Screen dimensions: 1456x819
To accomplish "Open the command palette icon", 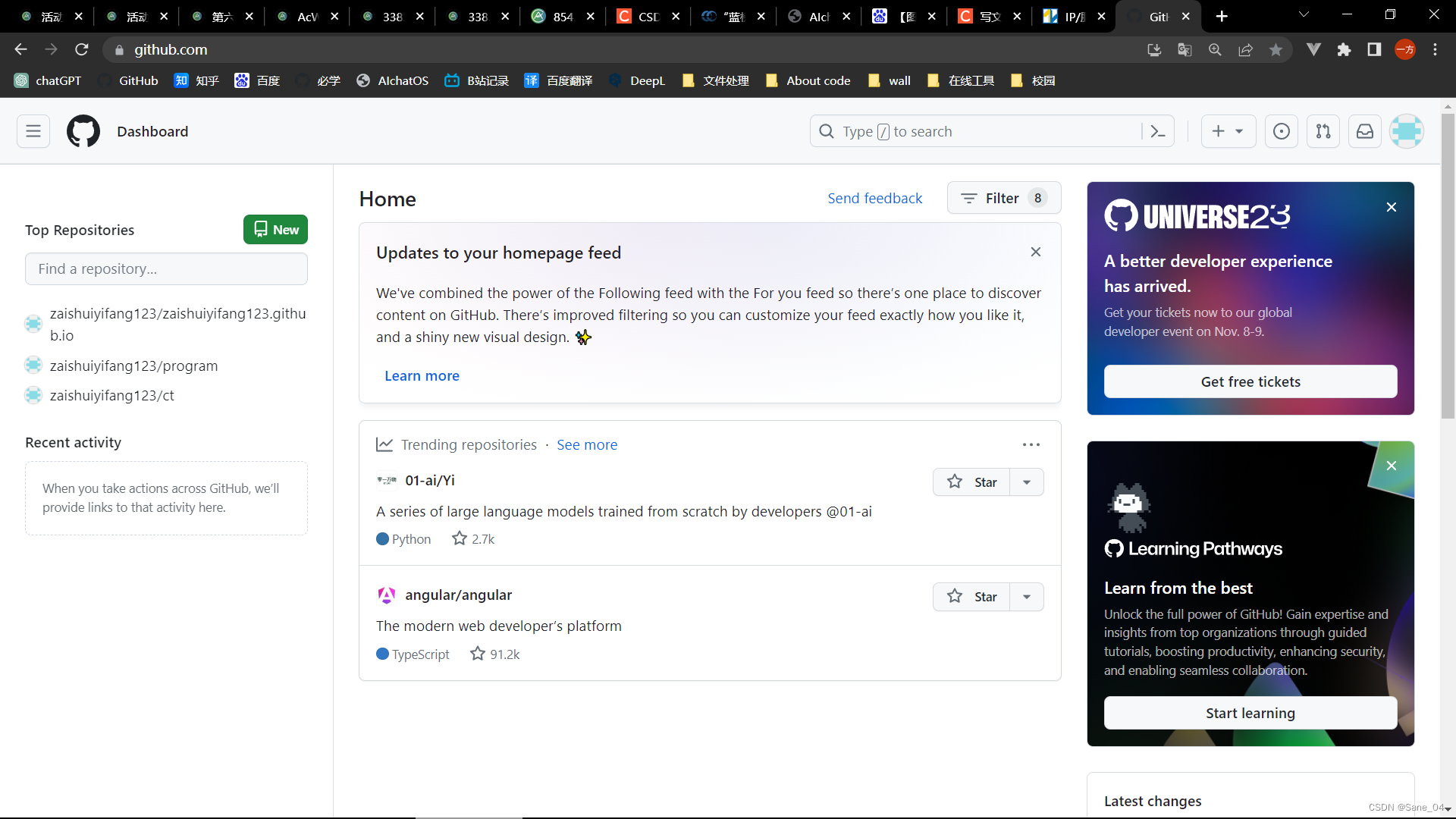I will coord(1158,131).
